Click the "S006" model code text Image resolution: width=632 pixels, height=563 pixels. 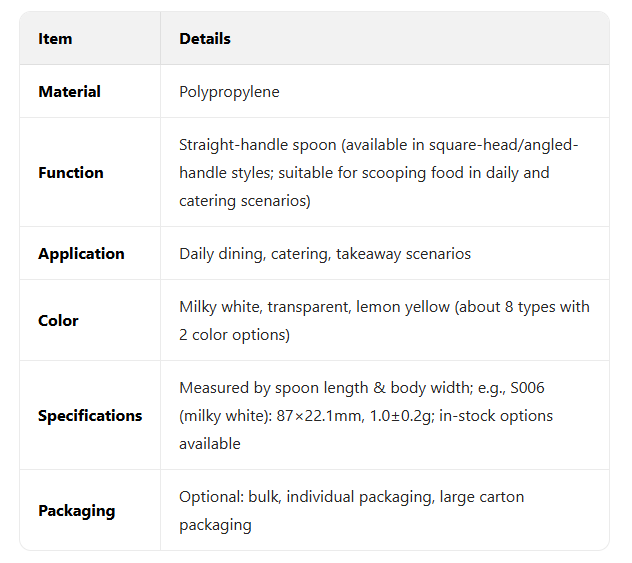click(x=525, y=388)
